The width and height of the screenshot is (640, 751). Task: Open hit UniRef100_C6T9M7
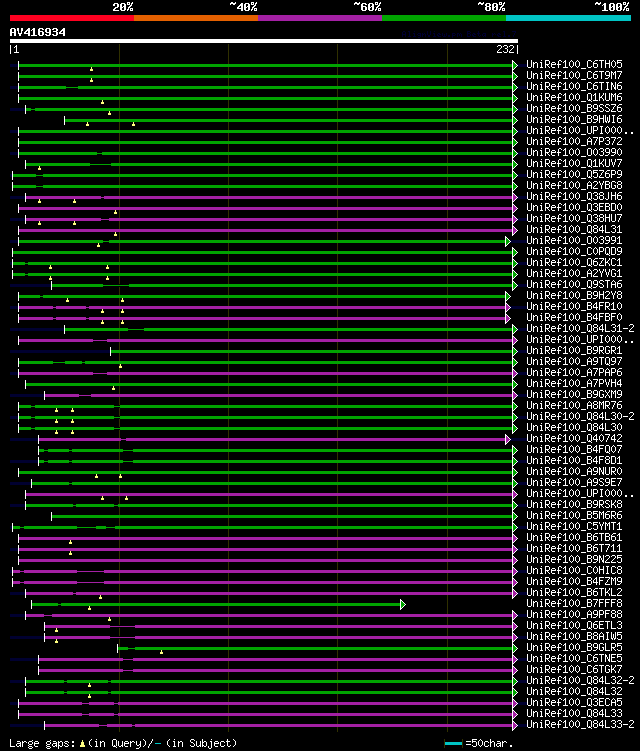tap(574, 75)
